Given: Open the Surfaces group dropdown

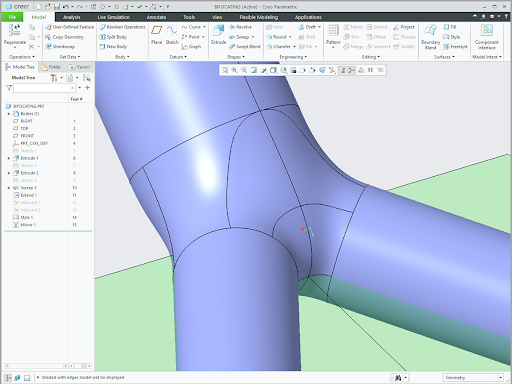Looking at the screenshot, I should [444, 57].
